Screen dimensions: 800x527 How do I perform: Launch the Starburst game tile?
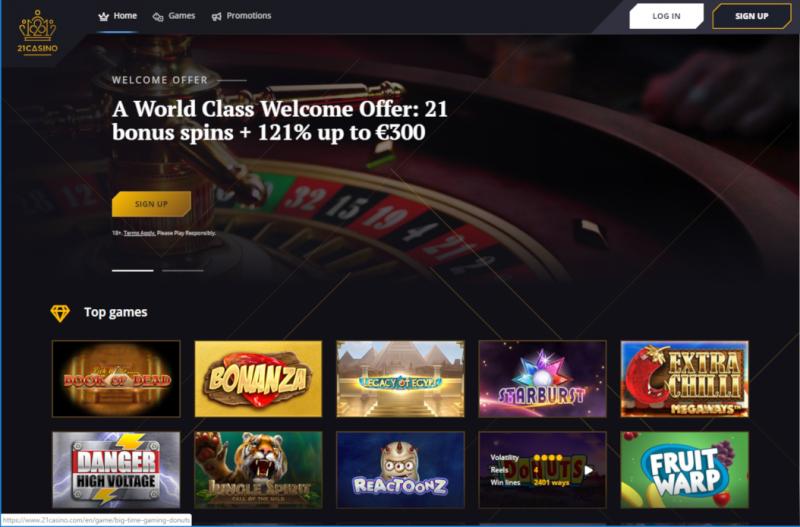542,379
